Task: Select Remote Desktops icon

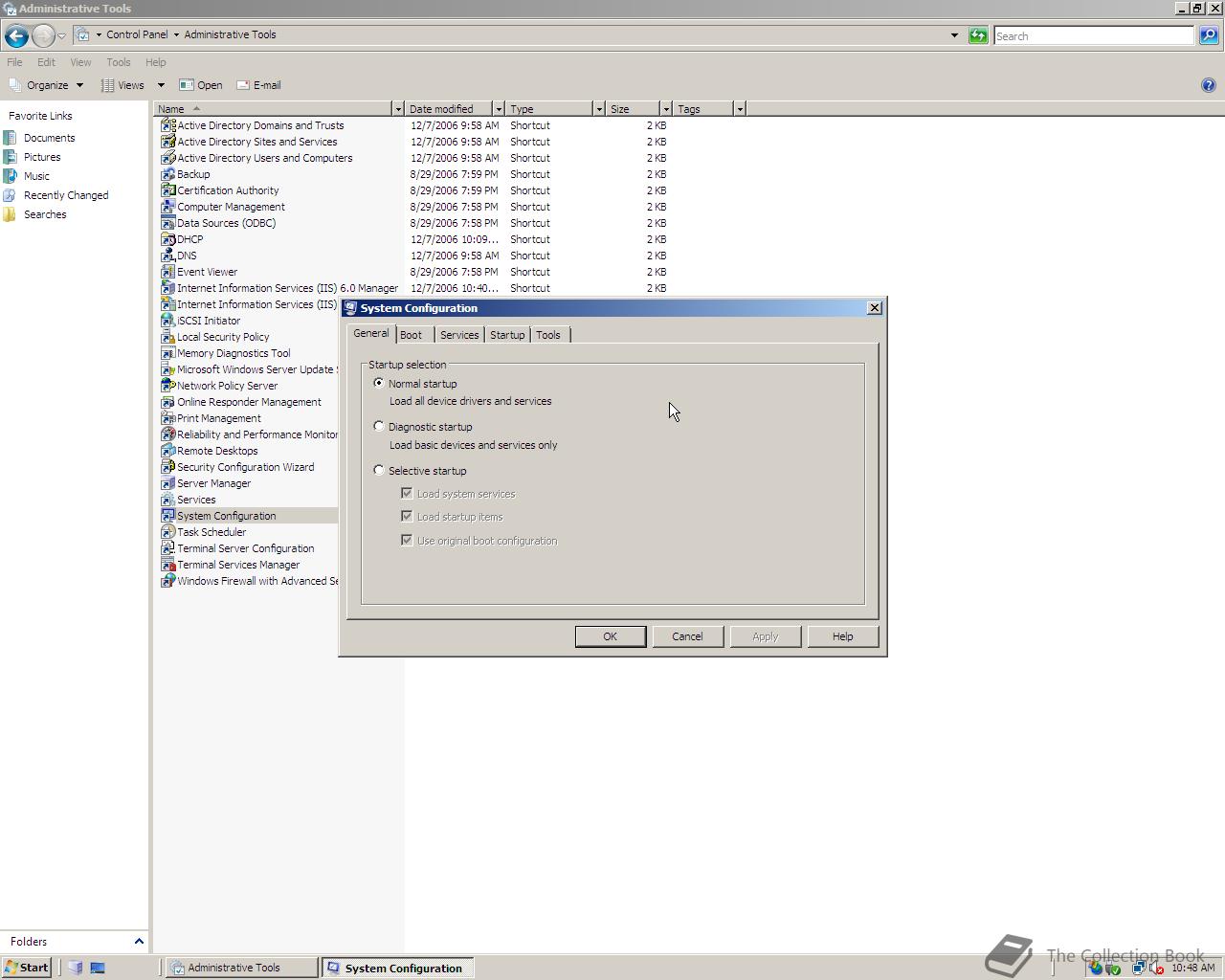Action: 167,451
